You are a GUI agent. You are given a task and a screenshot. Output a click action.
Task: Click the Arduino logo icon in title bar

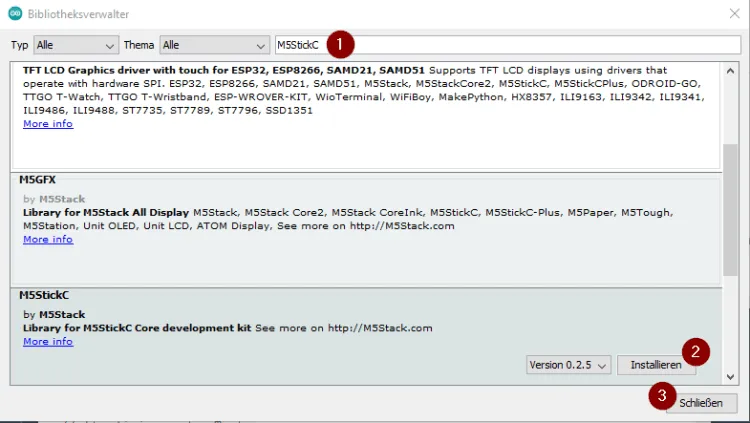15,14
